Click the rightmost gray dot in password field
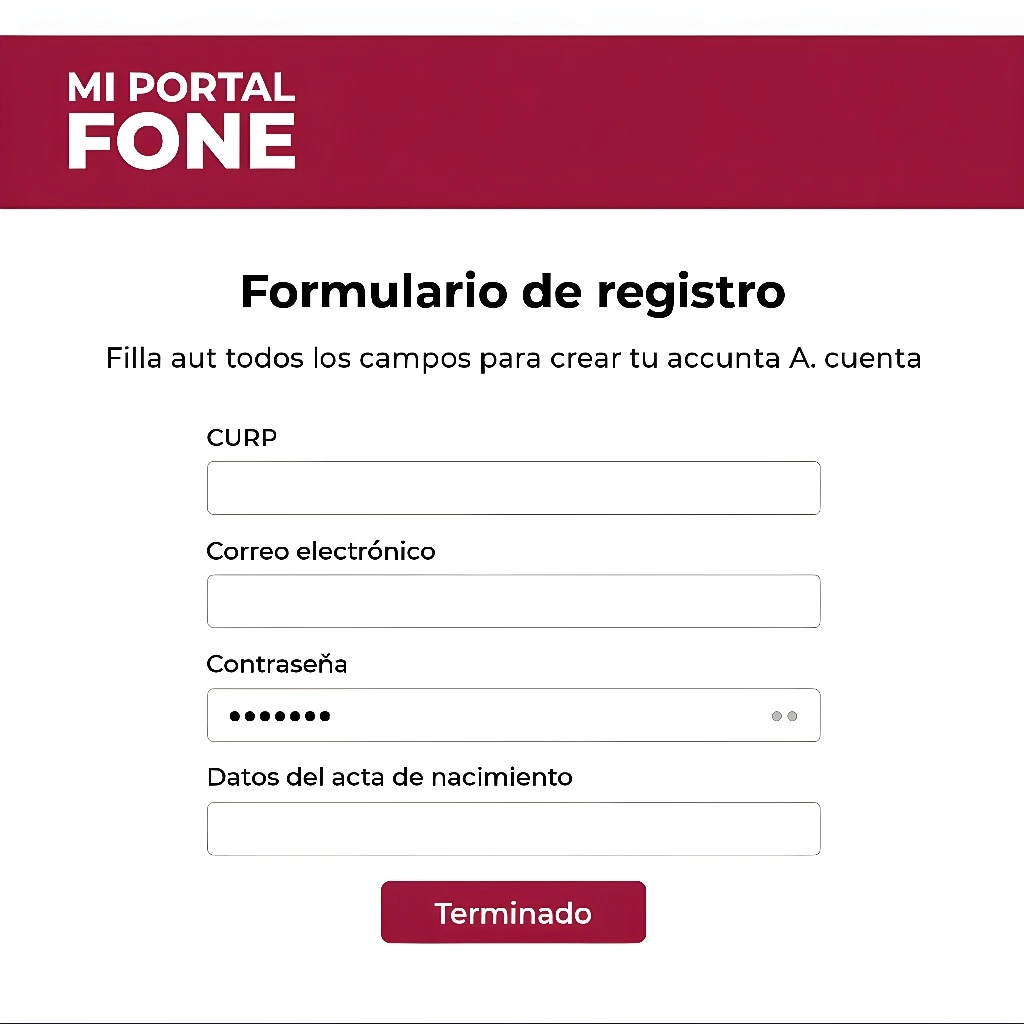Image resolution: width=1024 pixels, height=1024 pixels. click(793, 716)
